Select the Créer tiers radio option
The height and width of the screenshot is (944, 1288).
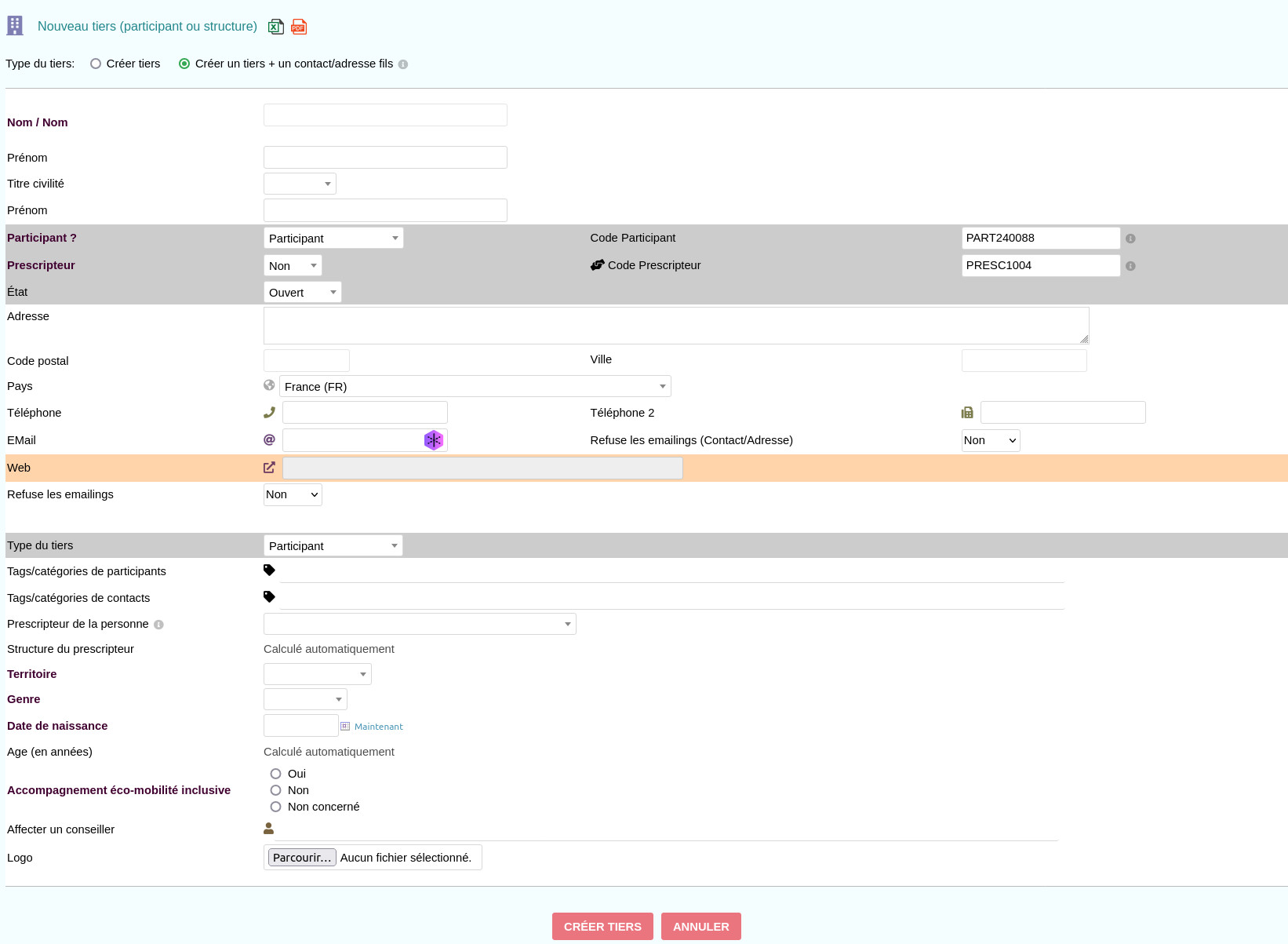tap(96, 64)
